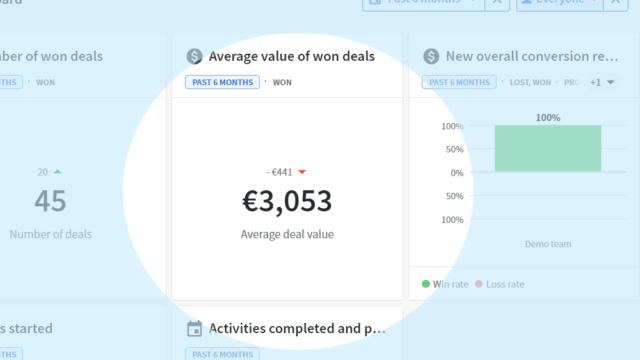Clear the Past 6 months filter with X
640x360 pixels.
[497, 2]
